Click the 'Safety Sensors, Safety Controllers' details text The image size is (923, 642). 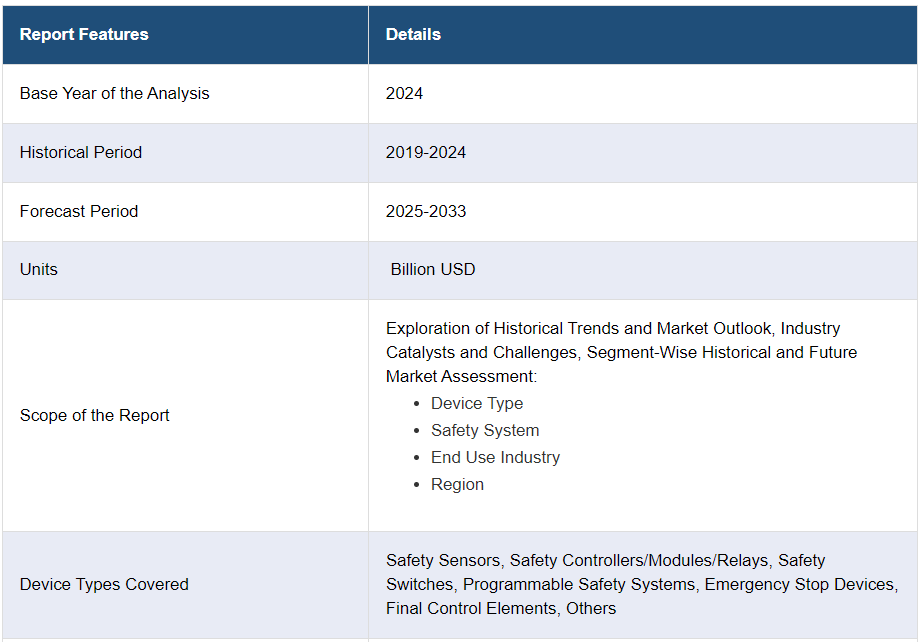[x=642, y=584]
